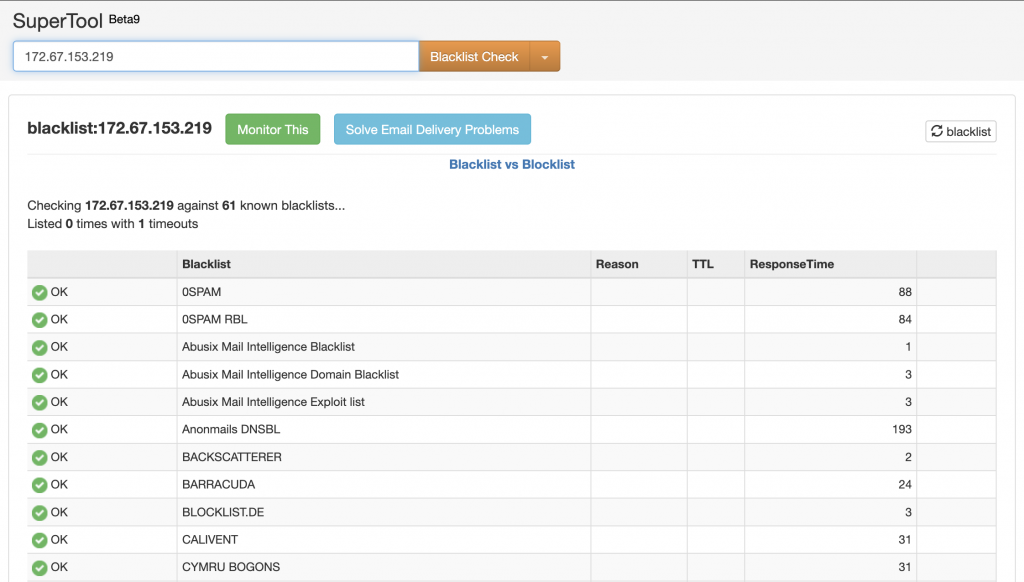Click the green checkmark icon in 0SPAM RBL row

[39, 320]
